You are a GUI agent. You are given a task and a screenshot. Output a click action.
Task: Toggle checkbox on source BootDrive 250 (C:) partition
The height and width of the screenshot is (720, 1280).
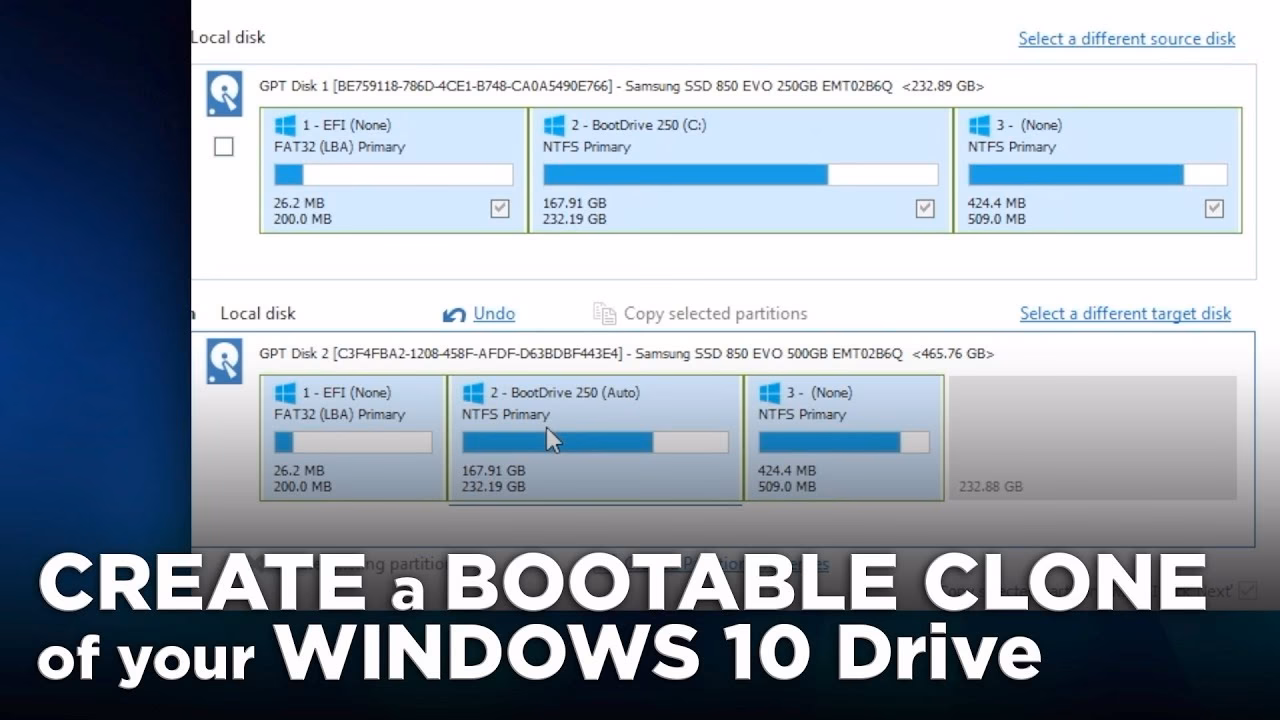point(925,208)
